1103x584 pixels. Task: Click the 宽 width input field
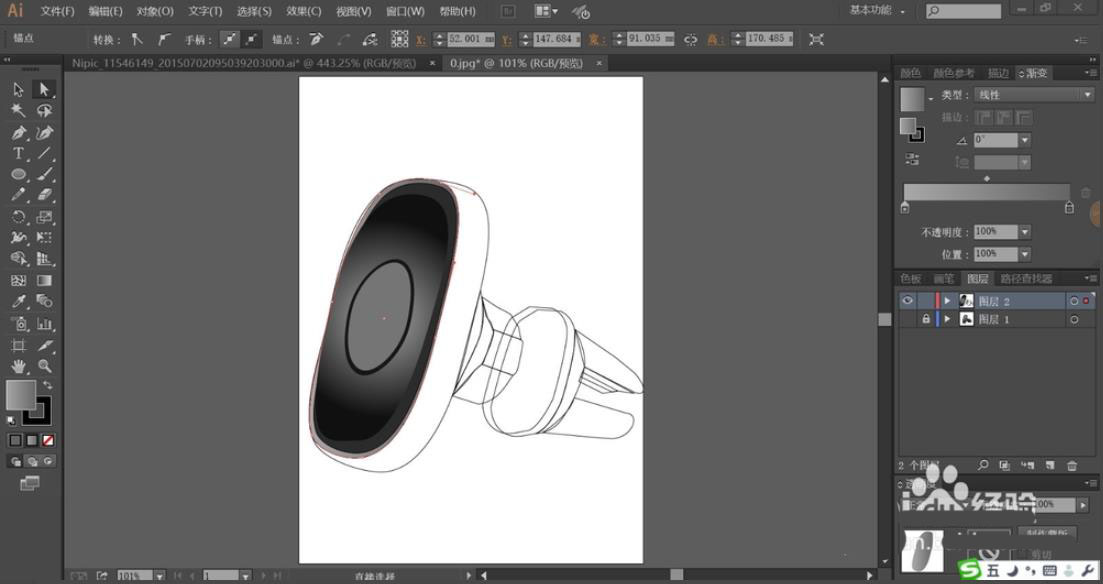(650, 39)
